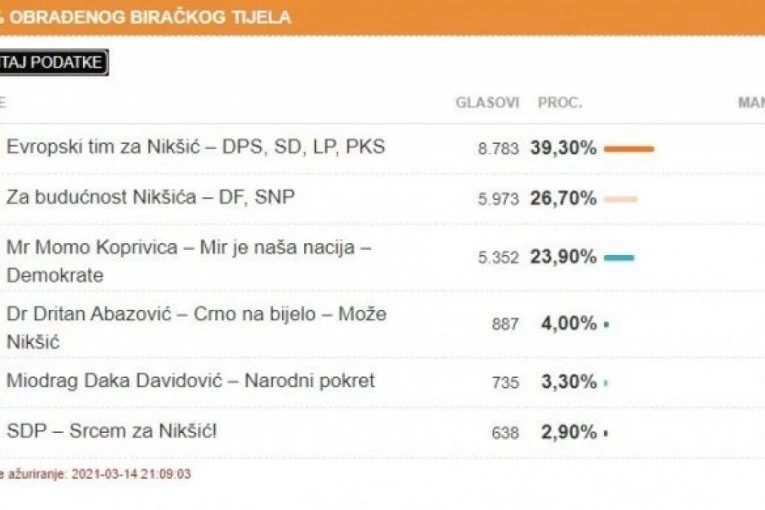
Task: Select the peach bar beside 26,70%
Action: (621, 199)
